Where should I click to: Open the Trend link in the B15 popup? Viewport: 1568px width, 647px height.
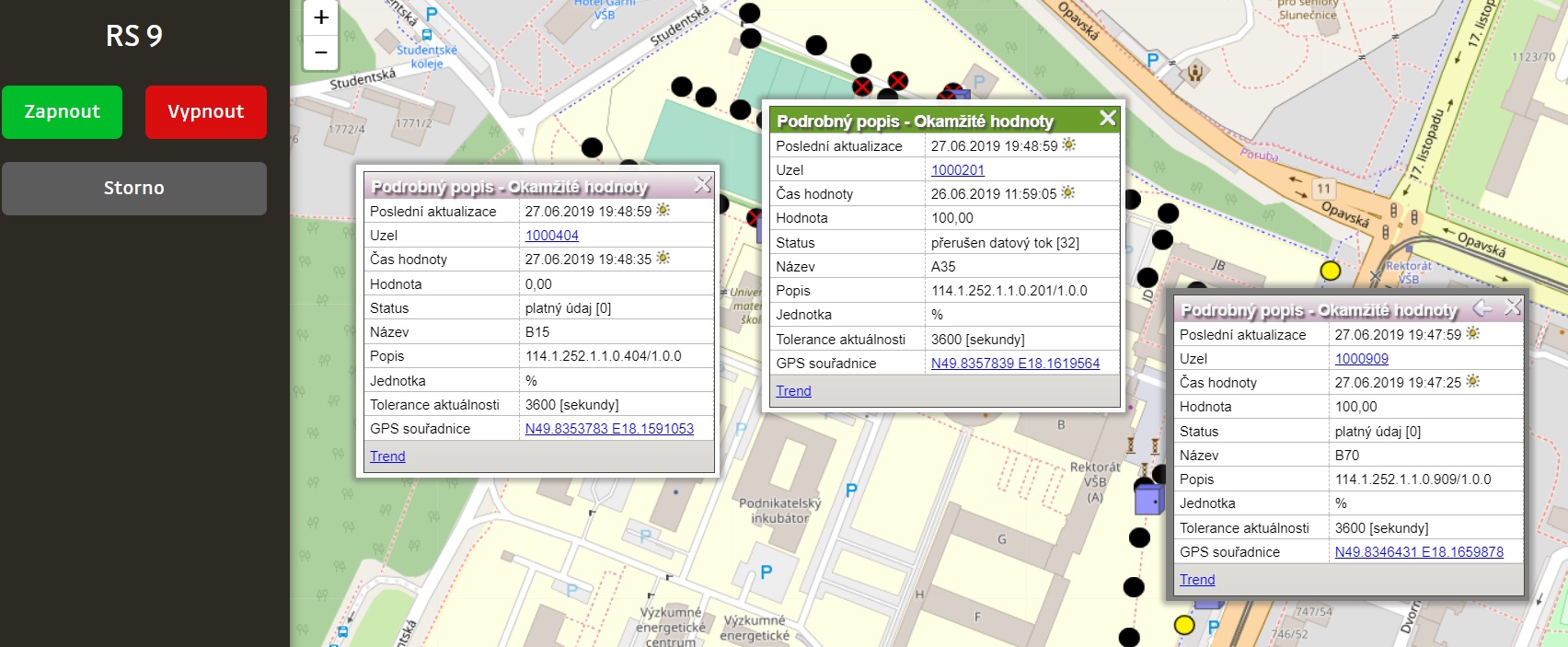coord(387,456)
